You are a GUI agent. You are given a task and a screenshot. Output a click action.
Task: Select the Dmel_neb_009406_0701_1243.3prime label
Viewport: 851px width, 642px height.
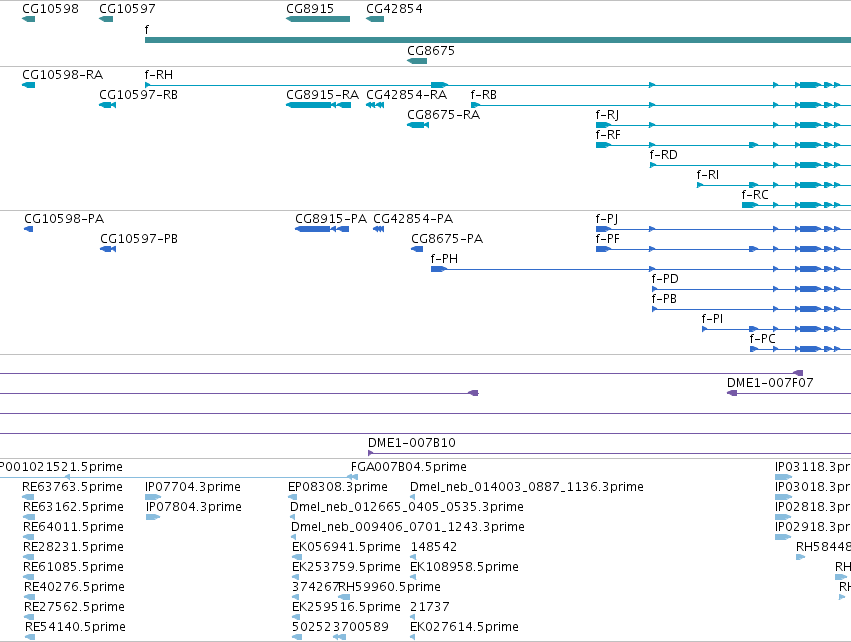[x=408, y=527]
